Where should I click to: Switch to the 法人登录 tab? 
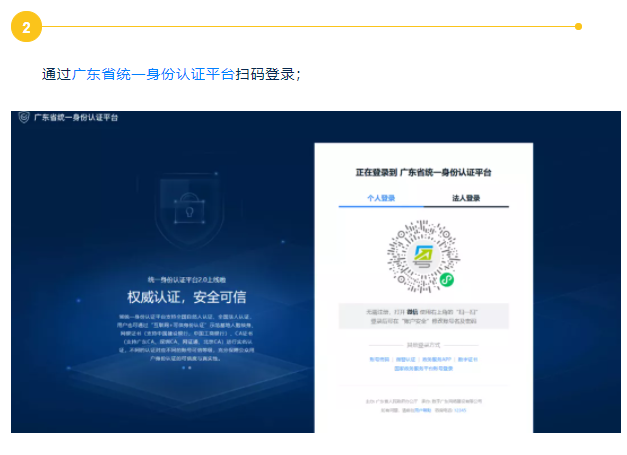coord(466,198)
